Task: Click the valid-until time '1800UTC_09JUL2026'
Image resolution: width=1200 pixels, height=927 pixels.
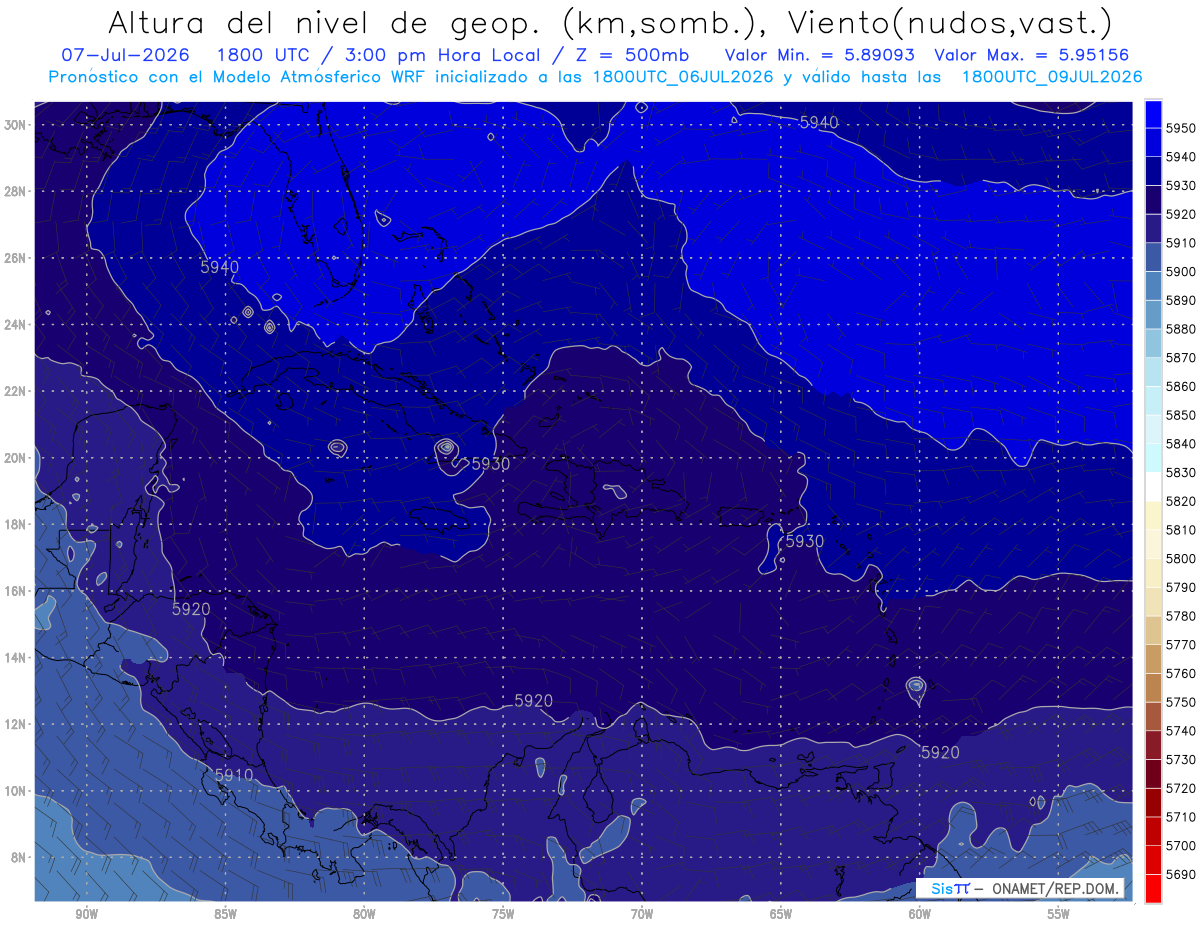Action: [1052, 76]
